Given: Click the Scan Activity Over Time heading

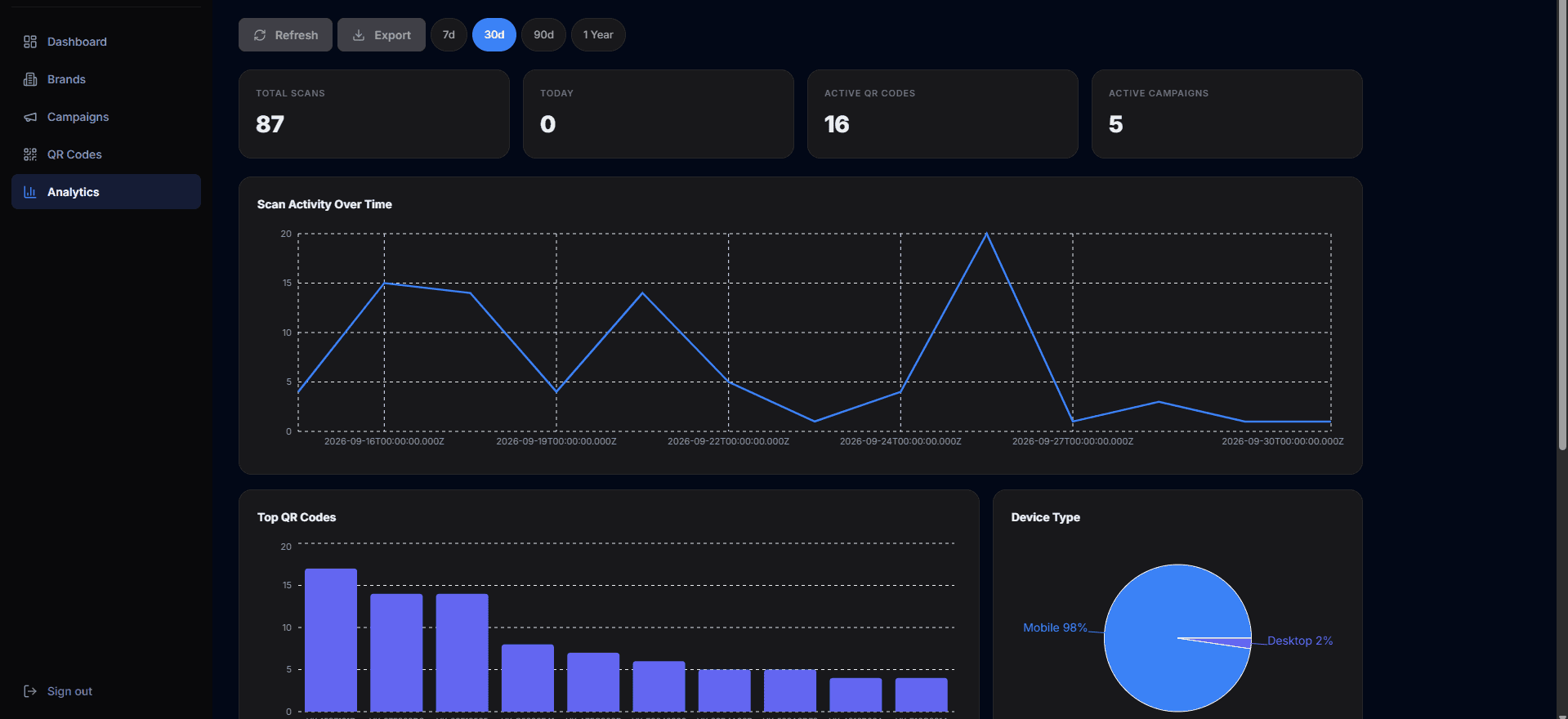Looking at the screenshot, I should pyautogui.click(x=324, y=204).
